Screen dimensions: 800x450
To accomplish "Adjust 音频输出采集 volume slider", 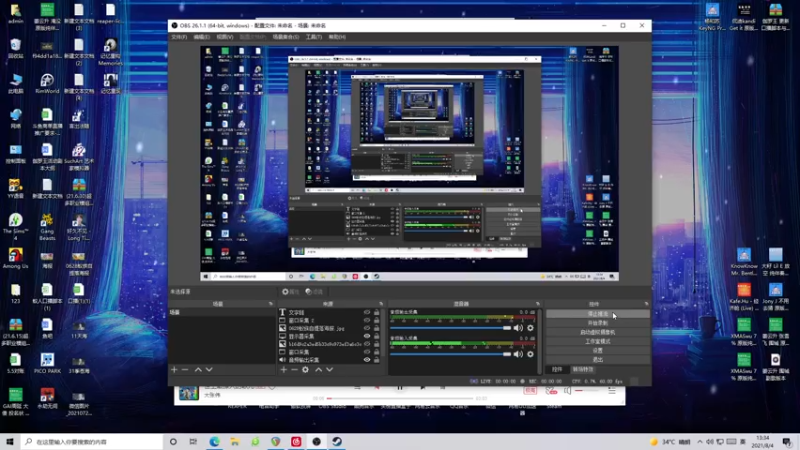I will (x=451, y=328).
